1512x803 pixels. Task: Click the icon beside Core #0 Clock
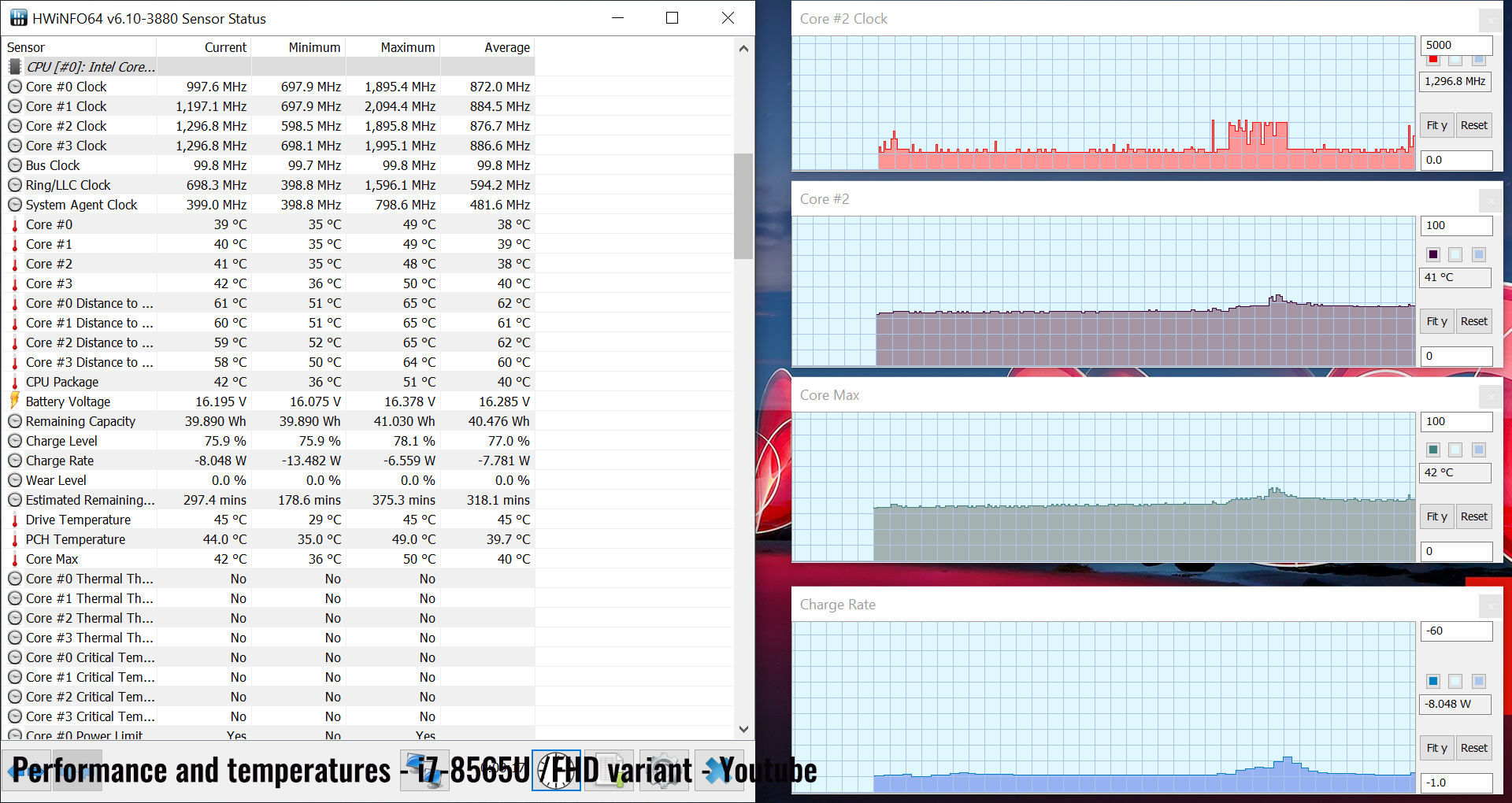click(15, 87)
